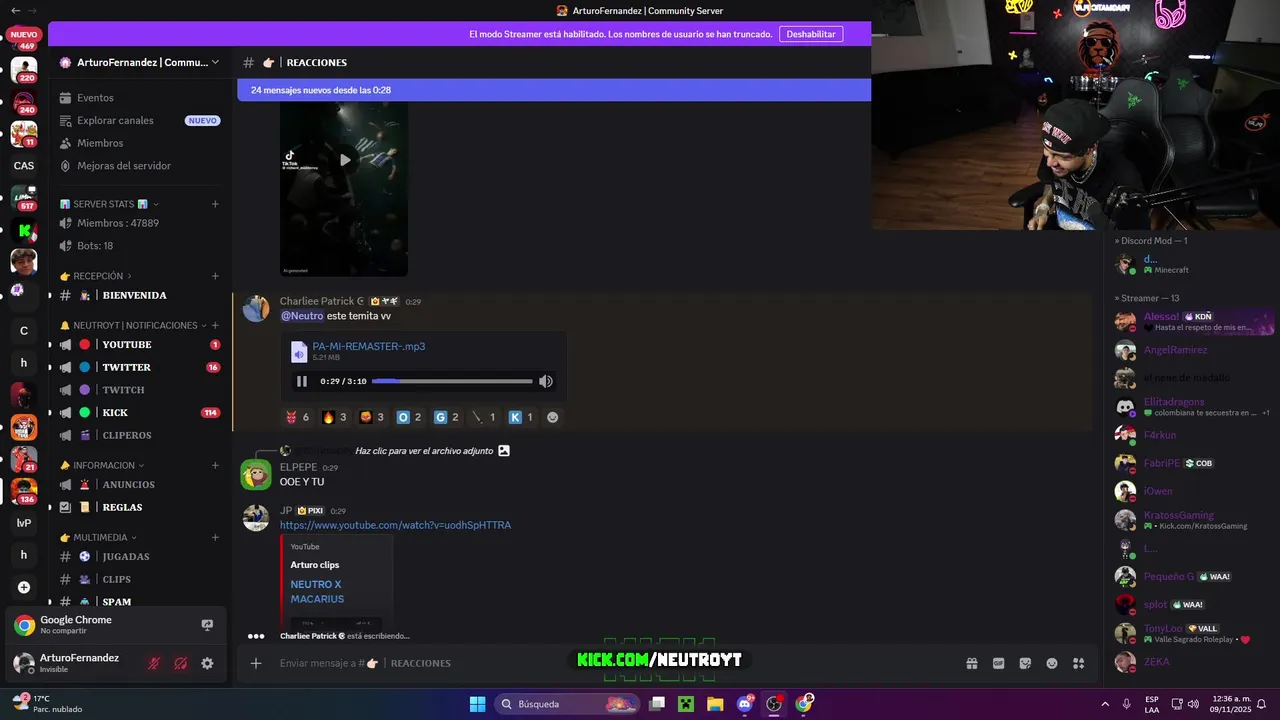
Task: Open the add reaction smiley picker
Action: 553,417
